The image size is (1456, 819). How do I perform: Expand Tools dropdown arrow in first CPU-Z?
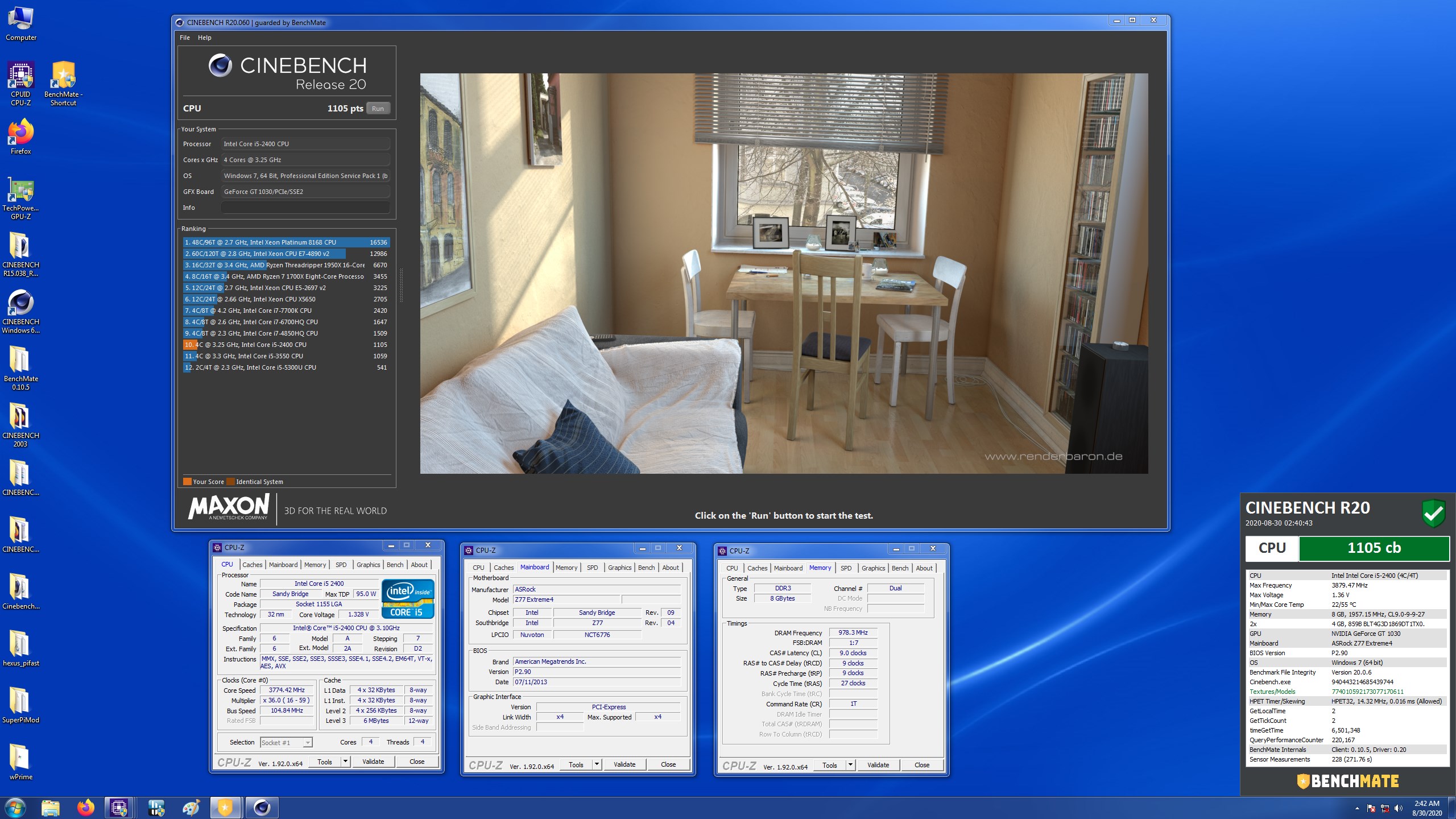345,762
